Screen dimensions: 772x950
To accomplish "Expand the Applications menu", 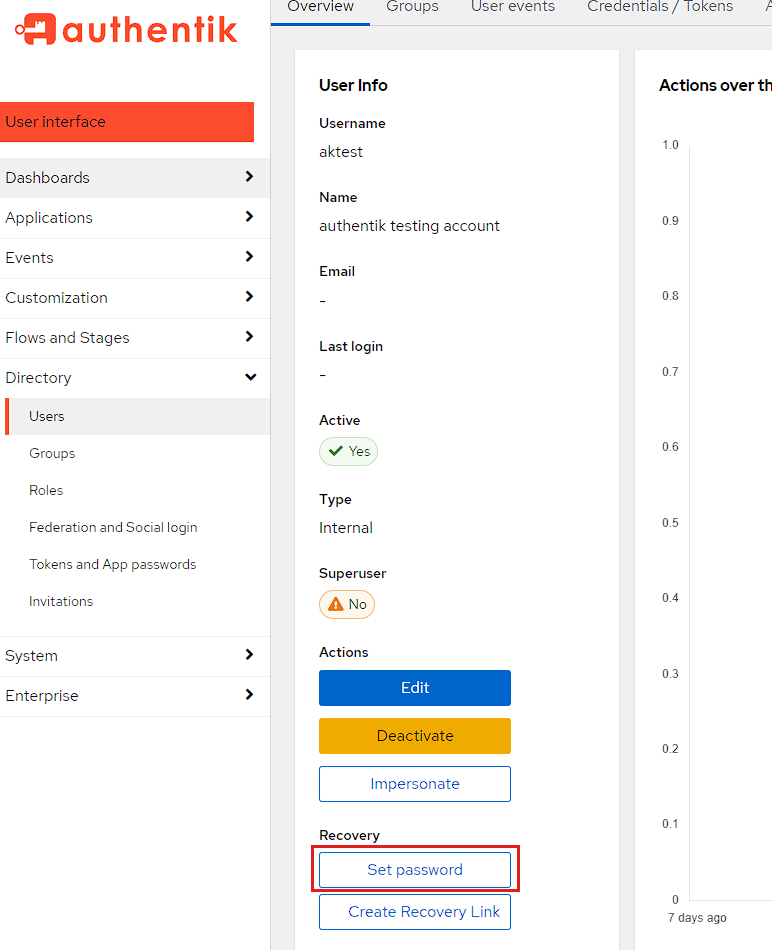I will pyautogui.click(x=134, y=218).
